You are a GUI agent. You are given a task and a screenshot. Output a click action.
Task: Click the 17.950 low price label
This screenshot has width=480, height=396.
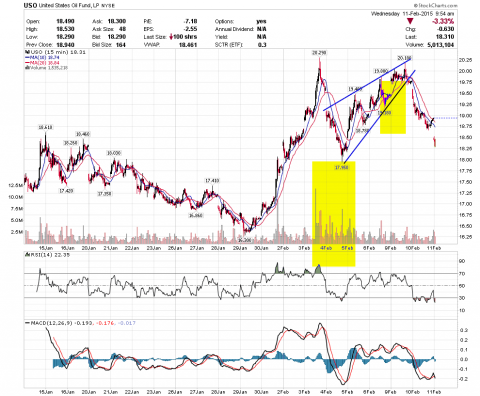342,167
